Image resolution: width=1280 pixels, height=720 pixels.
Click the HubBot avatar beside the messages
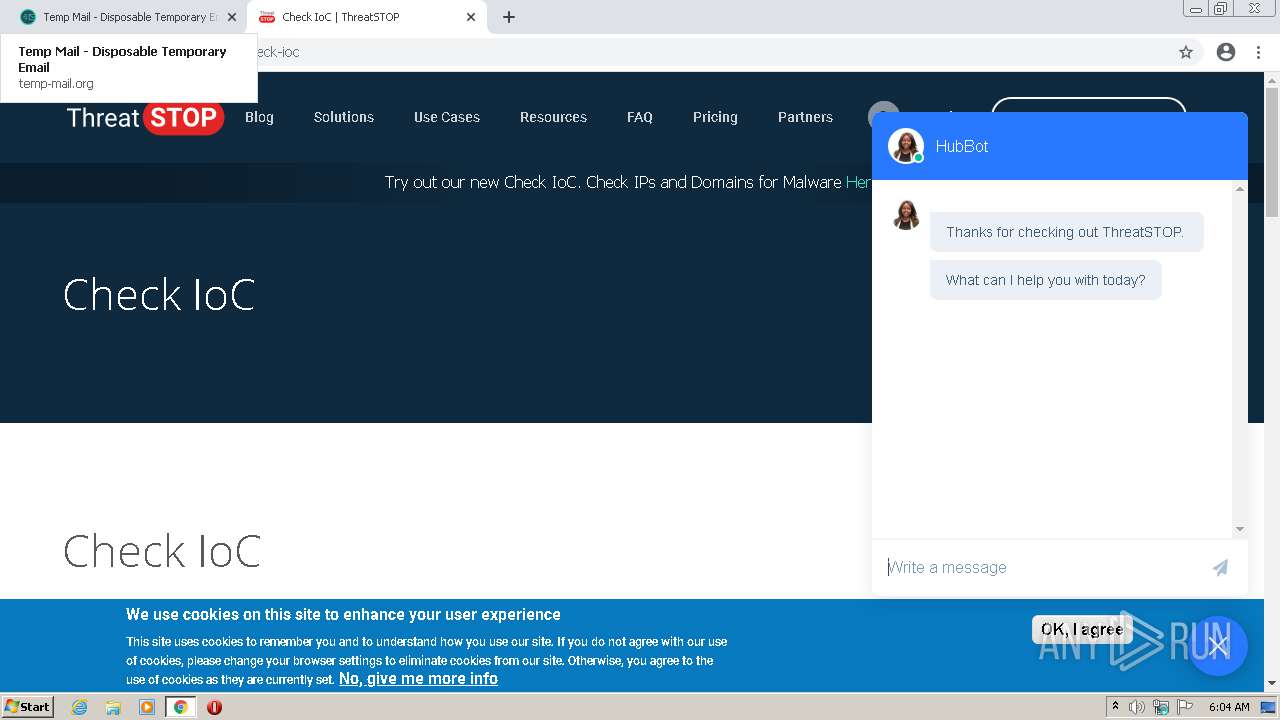[906, 216]
